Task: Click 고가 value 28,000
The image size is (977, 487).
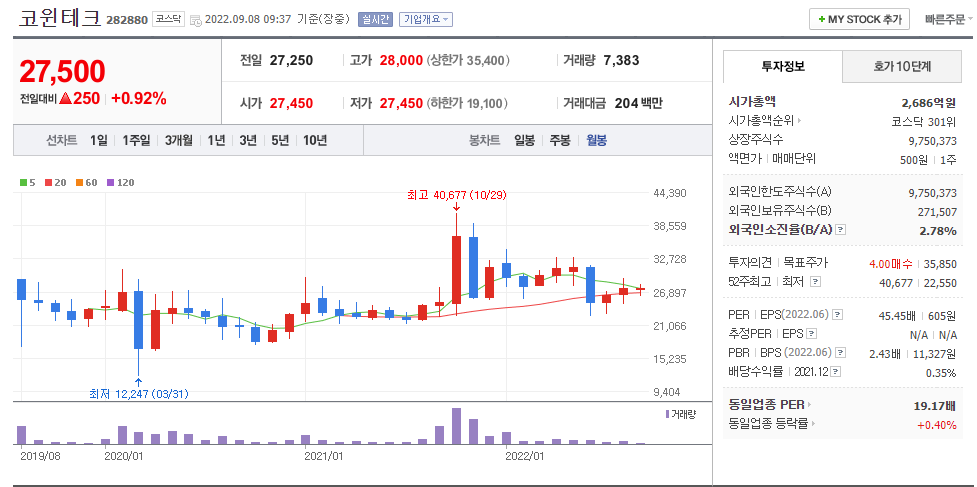Action: 400,60
